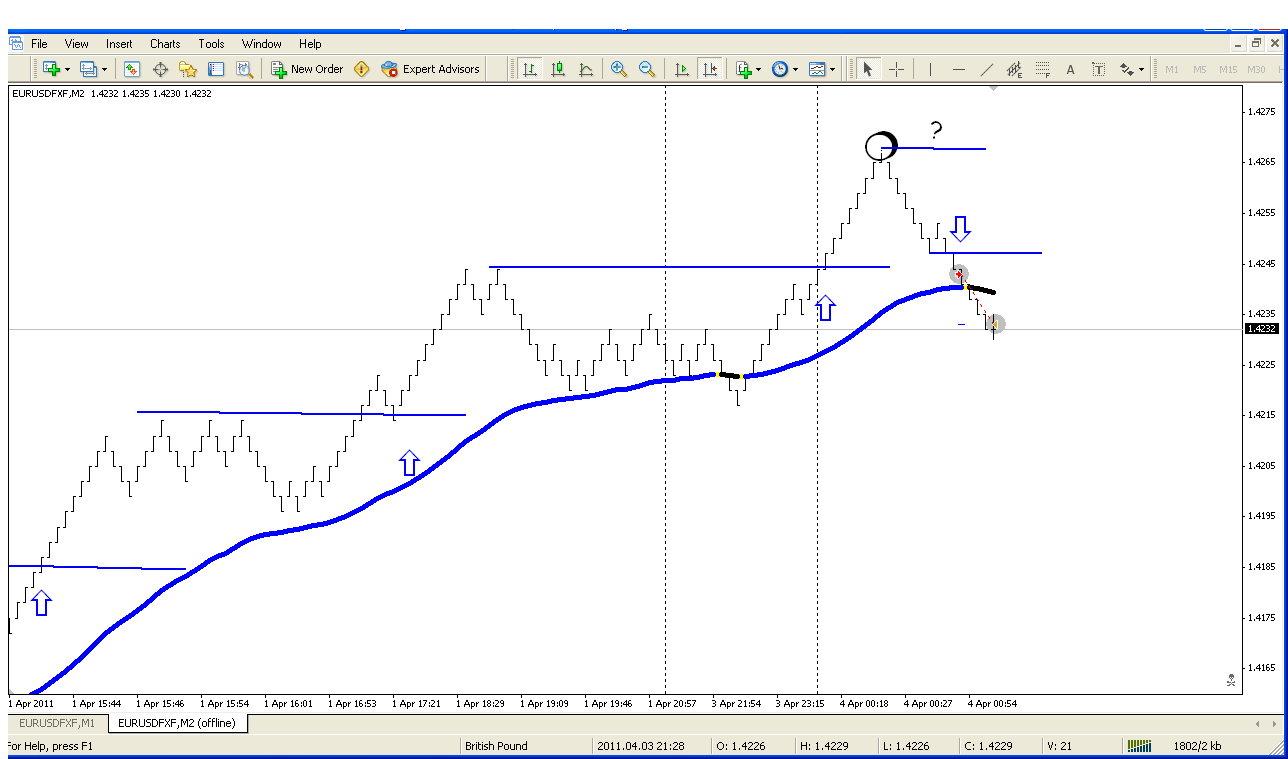Select the Crosshair tool
This screenshot has height=759, width=1288.
(897, 69)
